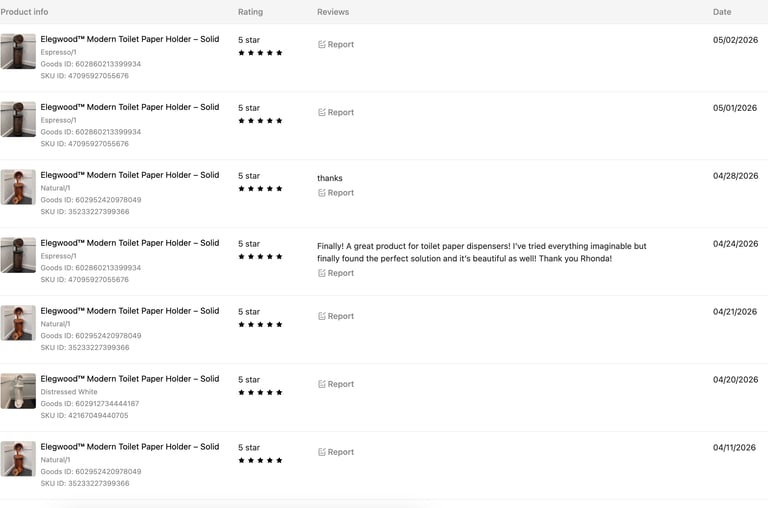Click the Rating column header
Viewport: 768px width, 508px height.
click(x=250, y=12)
